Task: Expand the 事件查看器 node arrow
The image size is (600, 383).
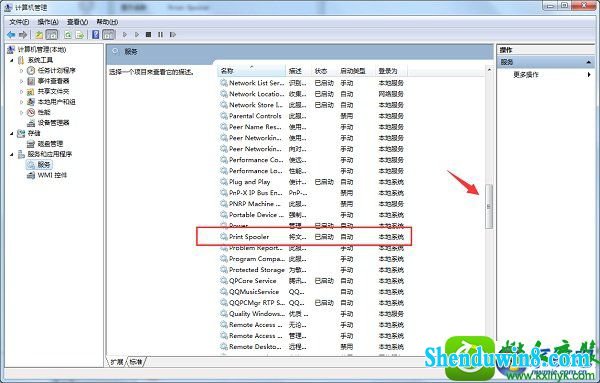Action: (21, 81)
